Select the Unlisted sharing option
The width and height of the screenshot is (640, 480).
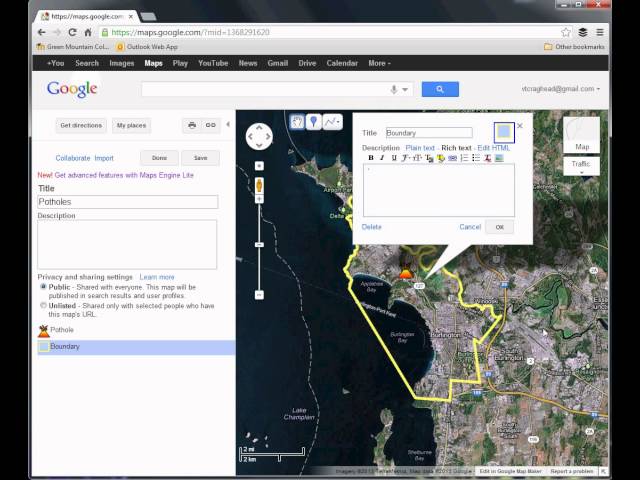(43, 305)
